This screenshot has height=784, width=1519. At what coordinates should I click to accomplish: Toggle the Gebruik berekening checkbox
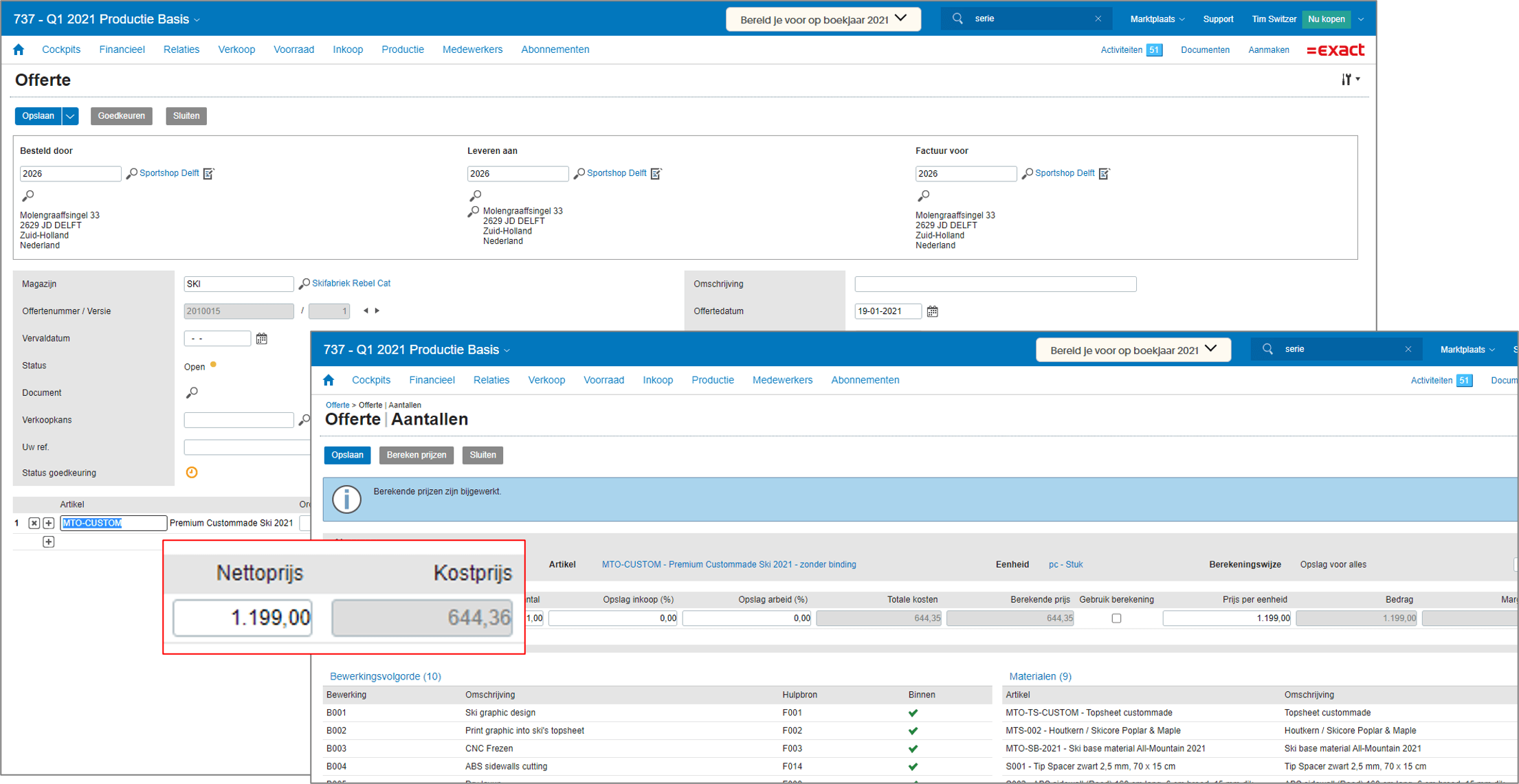[x=1116, y=618]
